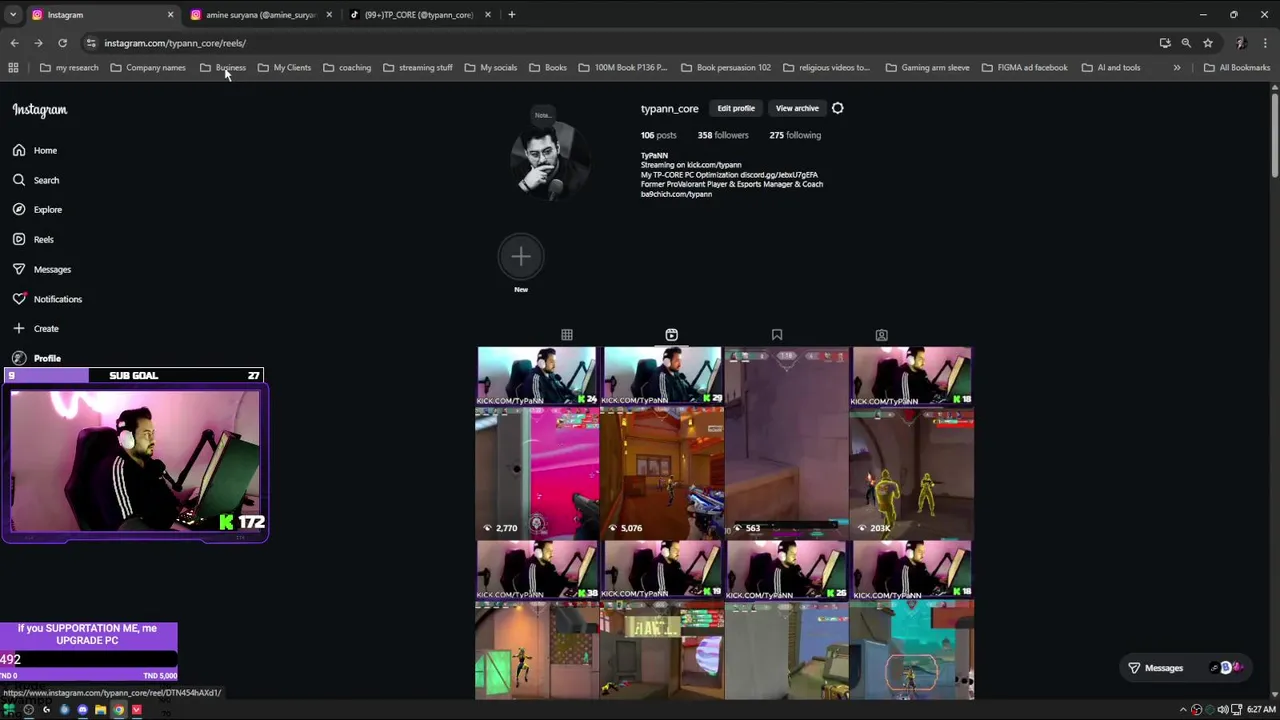Open 'My Clients' bookmark folder
This screenshot has height=720, width=1280.
(285, 68)
